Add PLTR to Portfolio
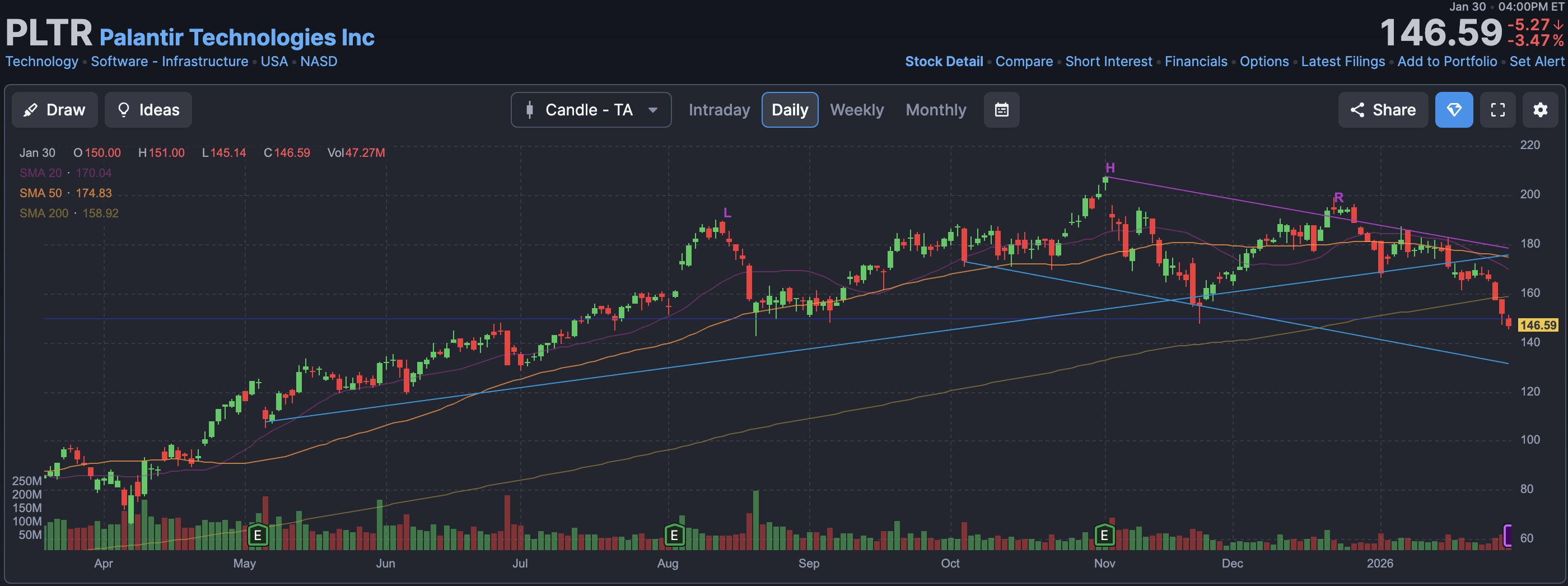This screenshot has height=586, width=1568. [x=1447, y=62]
